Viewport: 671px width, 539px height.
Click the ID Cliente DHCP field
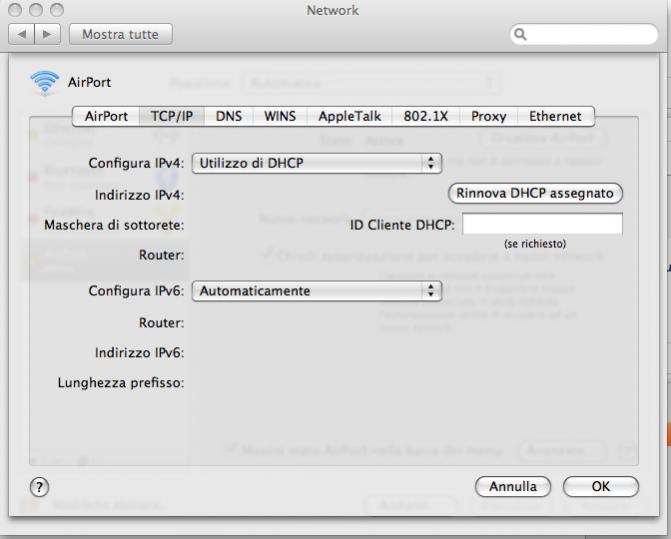tap(543, 224)
